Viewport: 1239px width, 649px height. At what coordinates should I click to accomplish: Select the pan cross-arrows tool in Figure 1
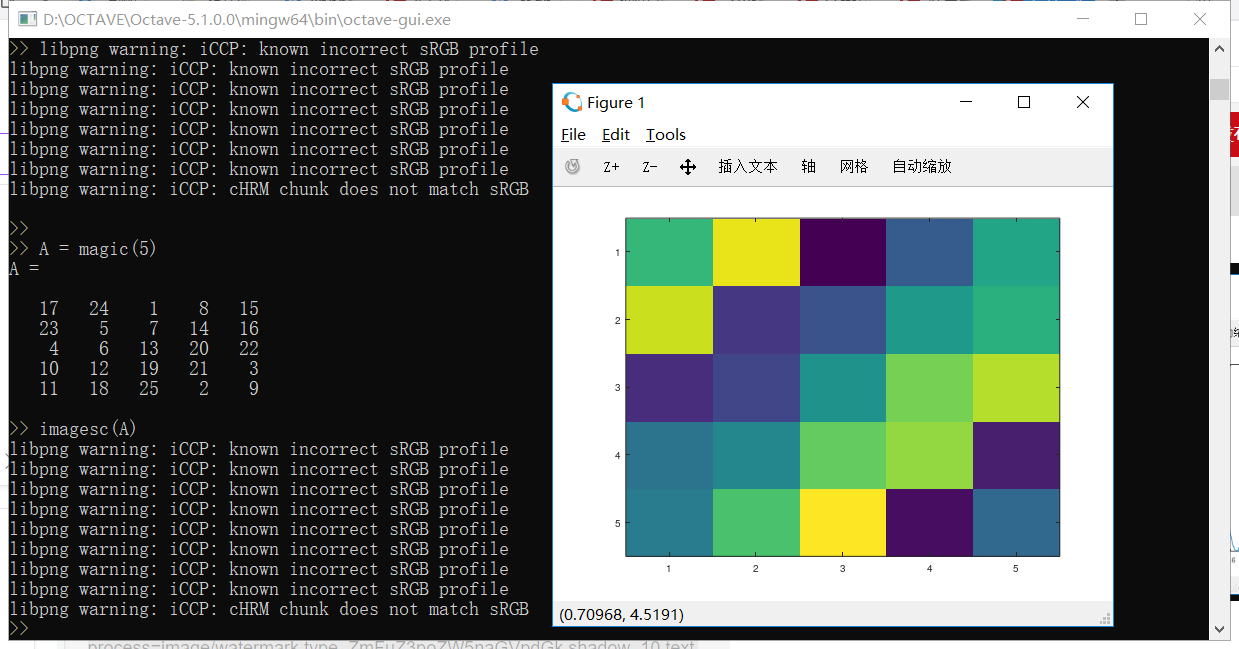coord(688,167)
